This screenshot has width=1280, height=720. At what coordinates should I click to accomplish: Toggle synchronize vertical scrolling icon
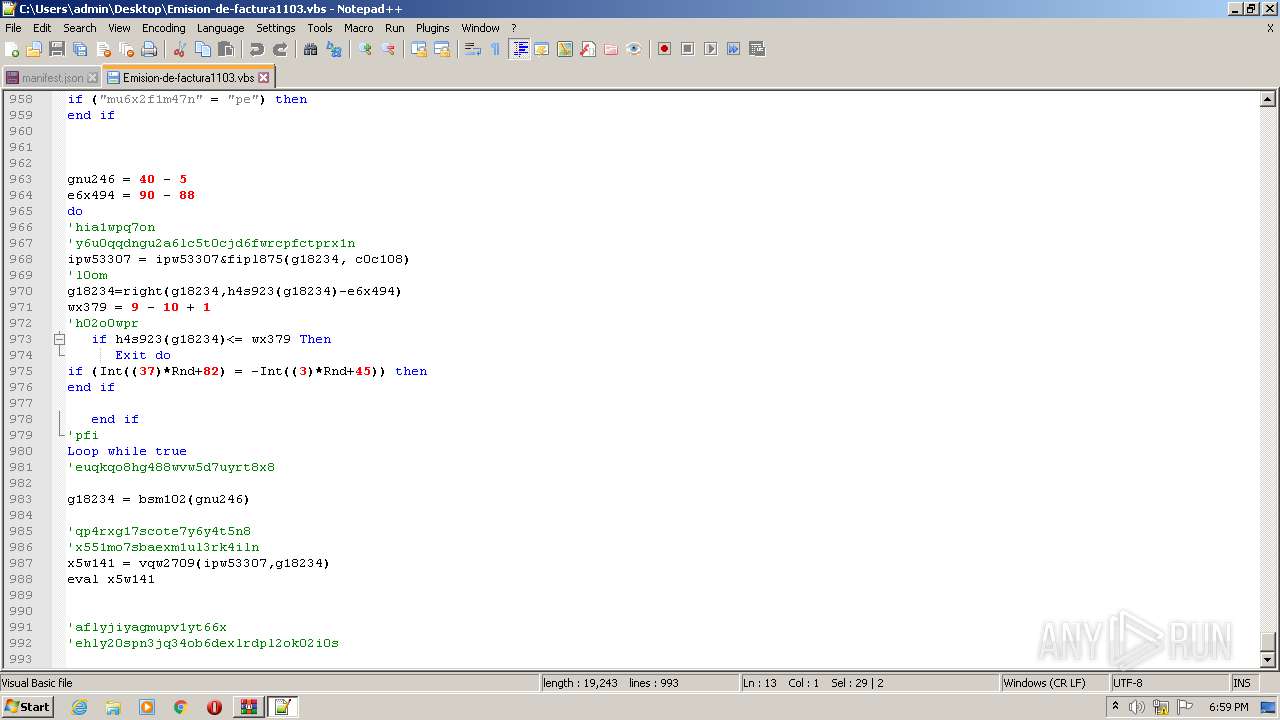[418, 49]
